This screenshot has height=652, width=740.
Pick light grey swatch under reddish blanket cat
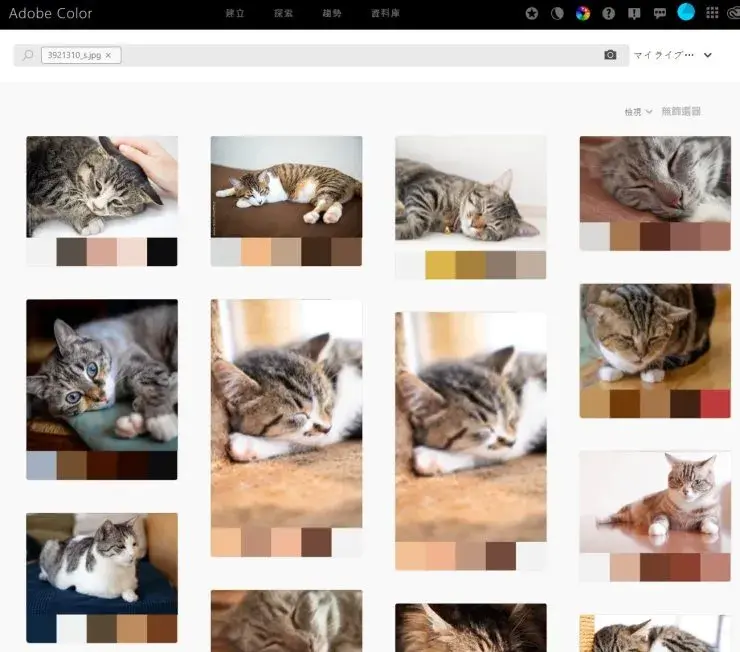[x=595, y=236]
